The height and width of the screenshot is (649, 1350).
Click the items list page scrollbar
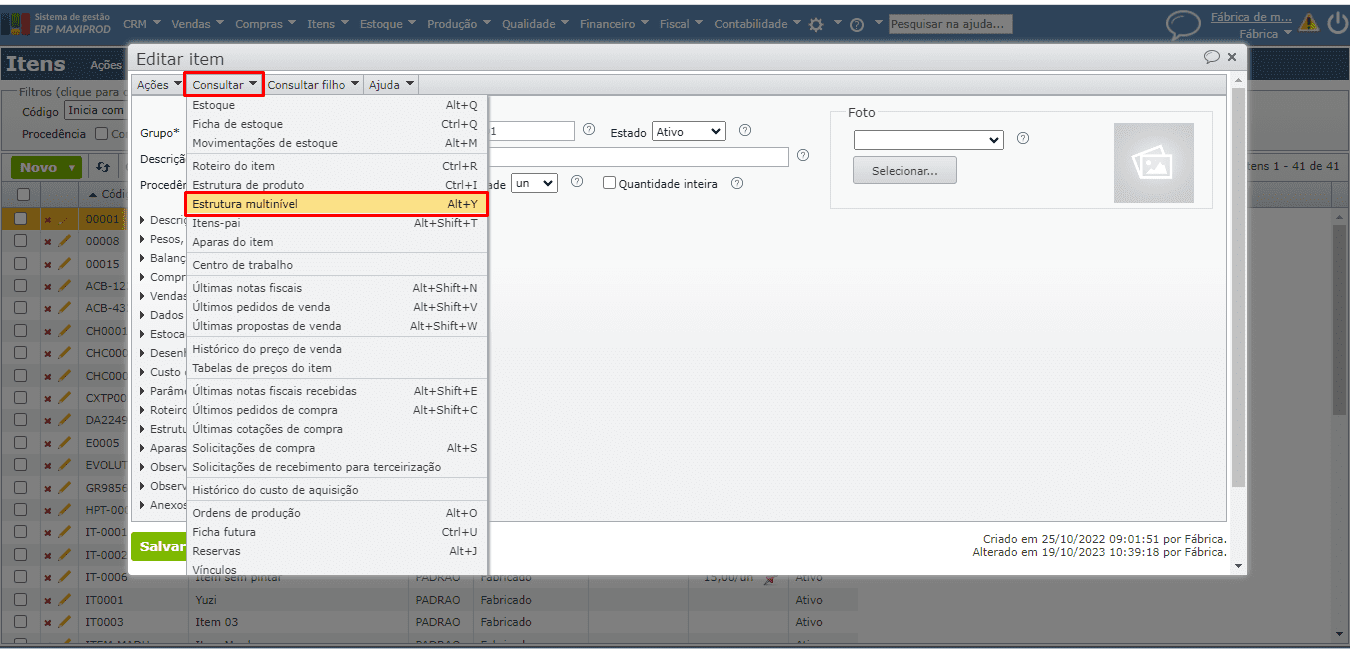tap(1340, 320)
